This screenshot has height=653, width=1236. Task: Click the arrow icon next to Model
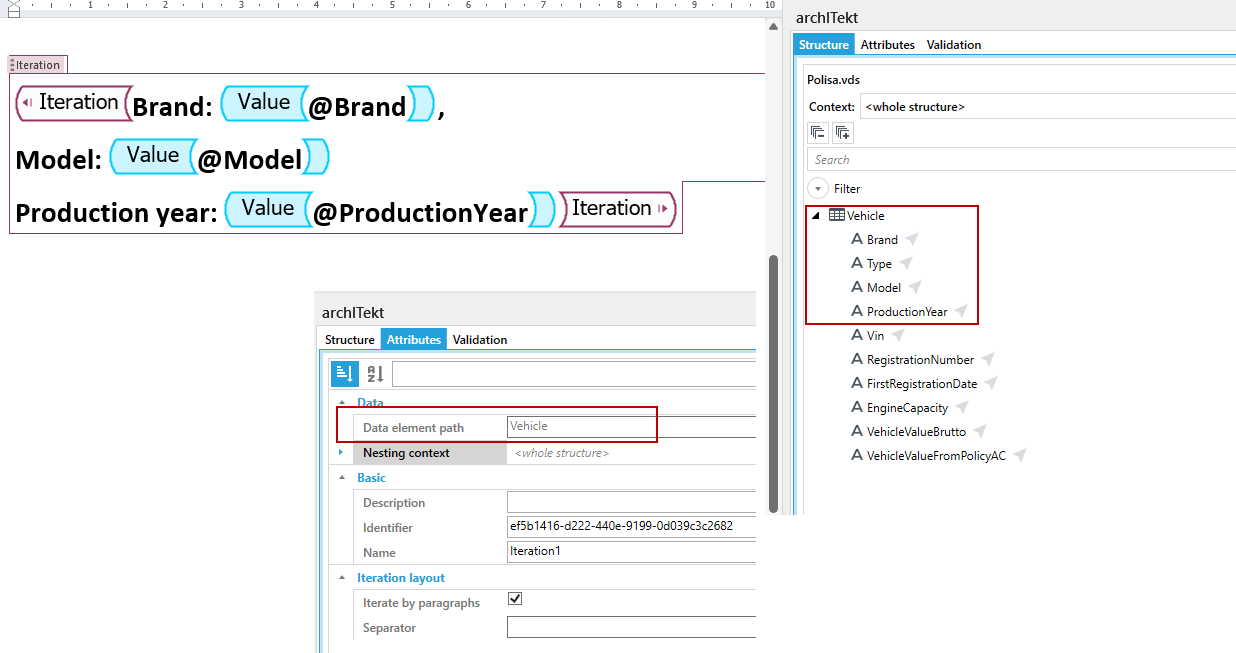914,287
